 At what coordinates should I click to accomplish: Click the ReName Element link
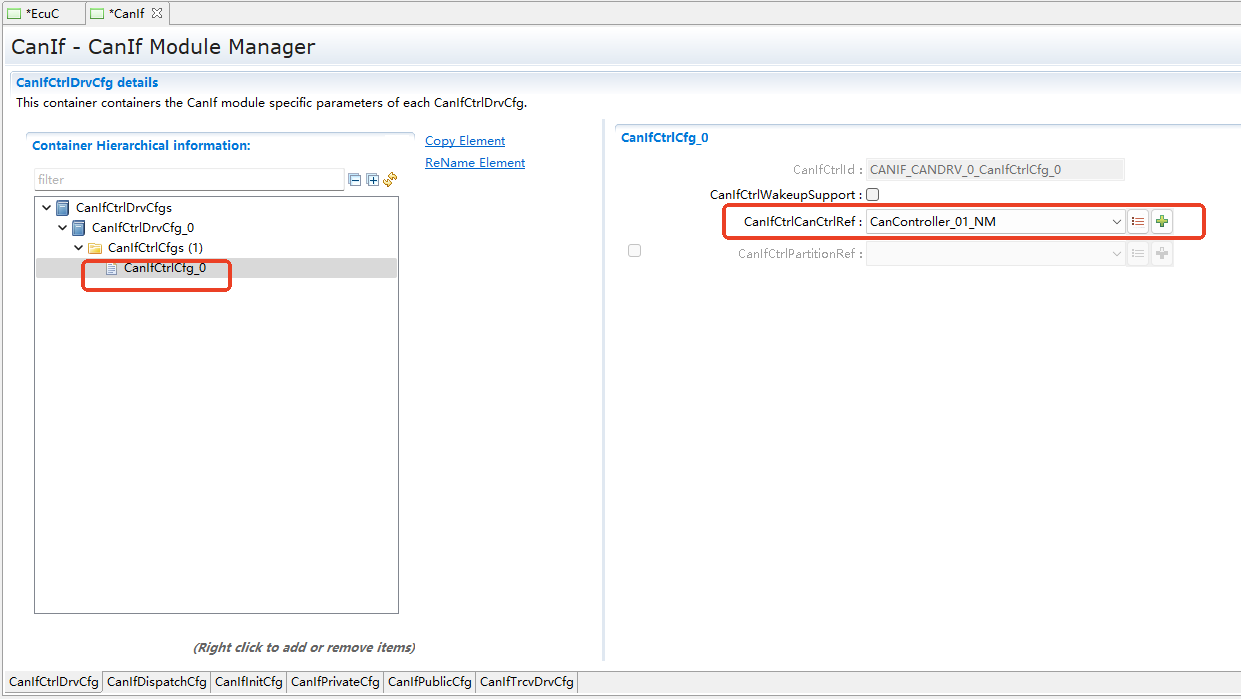pos(475,163)
